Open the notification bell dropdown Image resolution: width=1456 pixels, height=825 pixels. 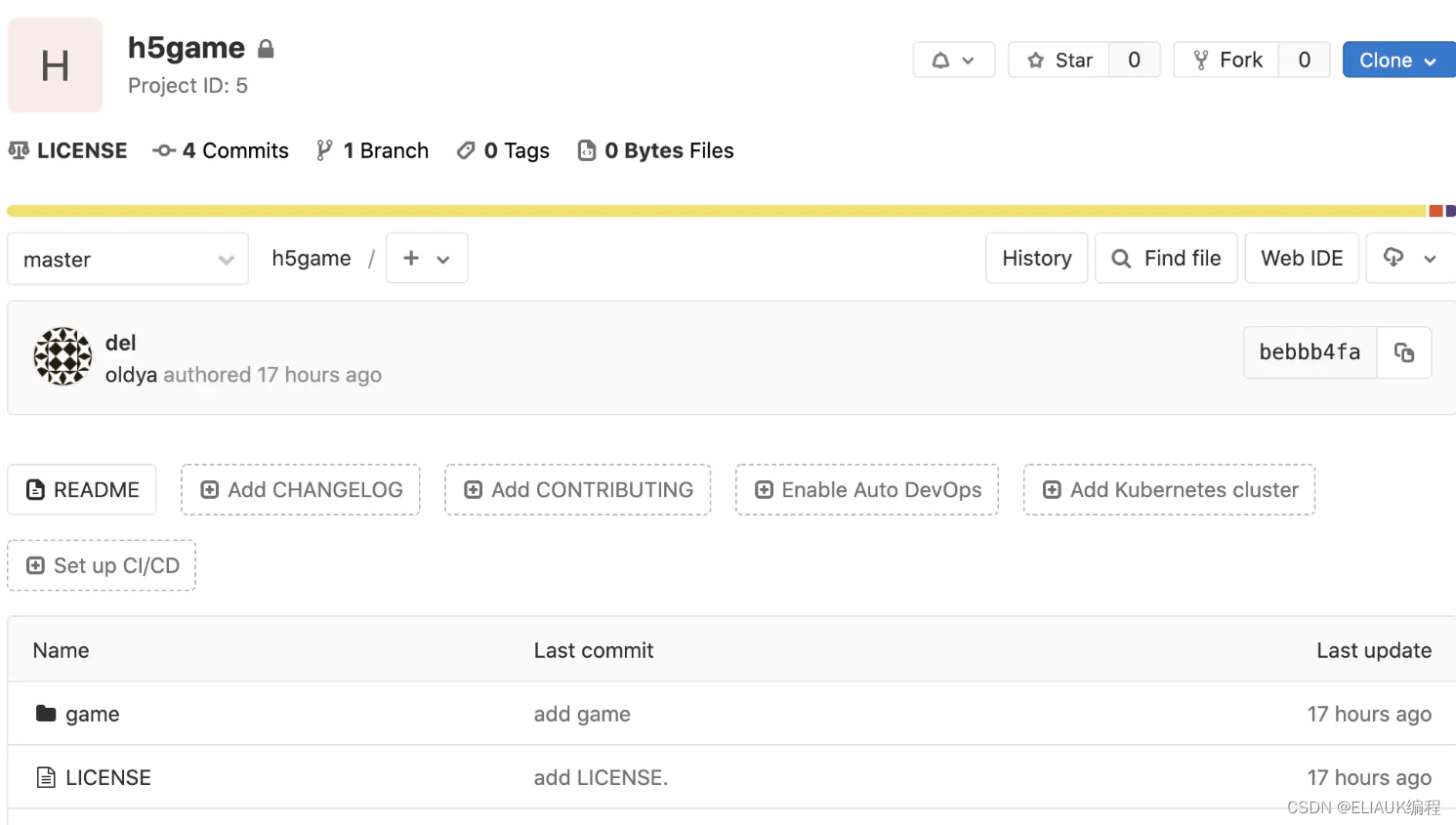coord(953,61)
